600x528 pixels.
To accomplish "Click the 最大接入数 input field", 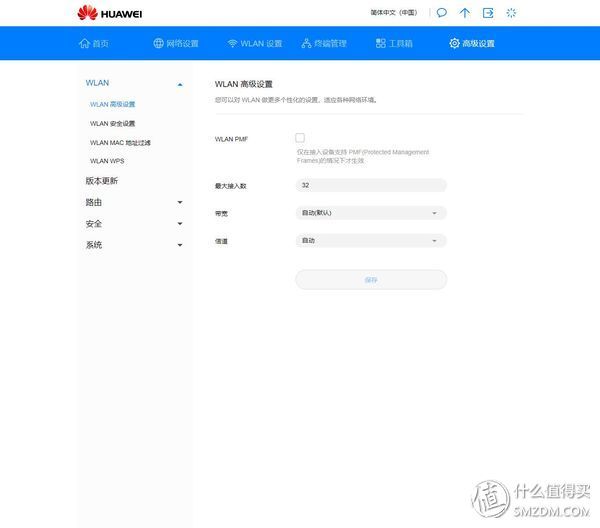I will pos(371,185).
